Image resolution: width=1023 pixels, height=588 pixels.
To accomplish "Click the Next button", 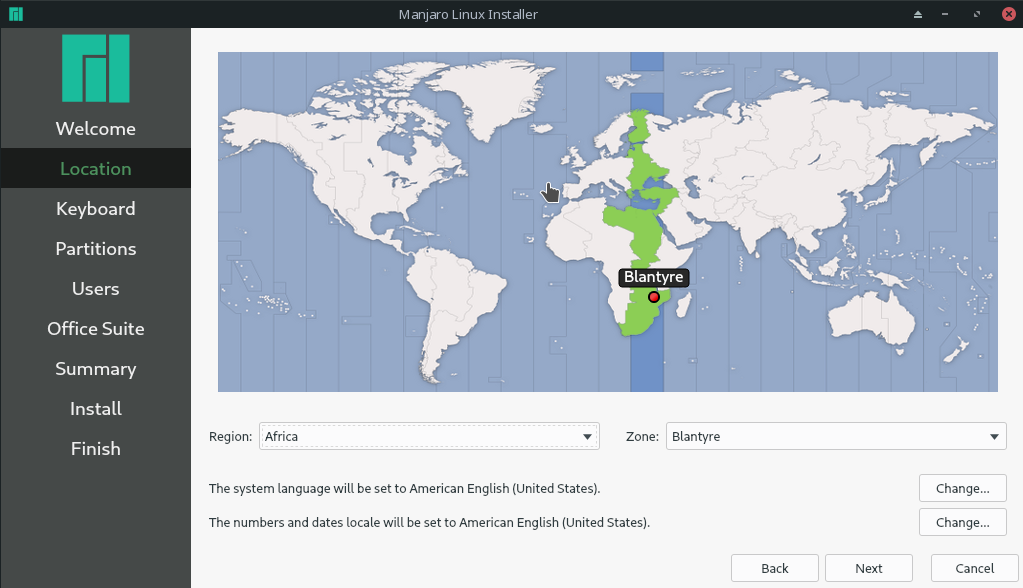I will pyautogui.click(x=868, y=568).
